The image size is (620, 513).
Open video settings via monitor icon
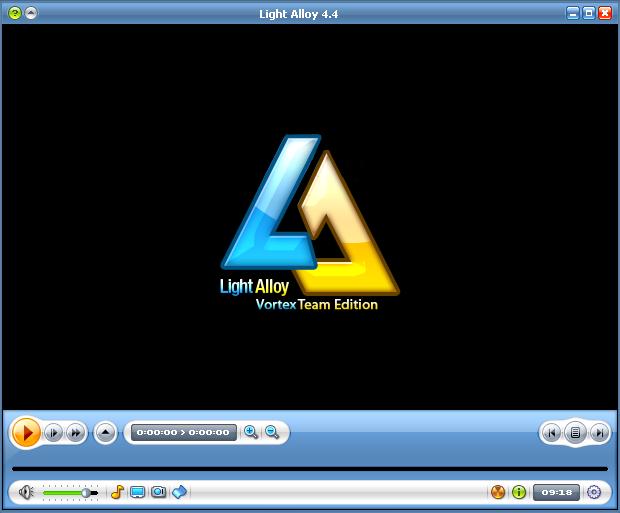[138, 492]
